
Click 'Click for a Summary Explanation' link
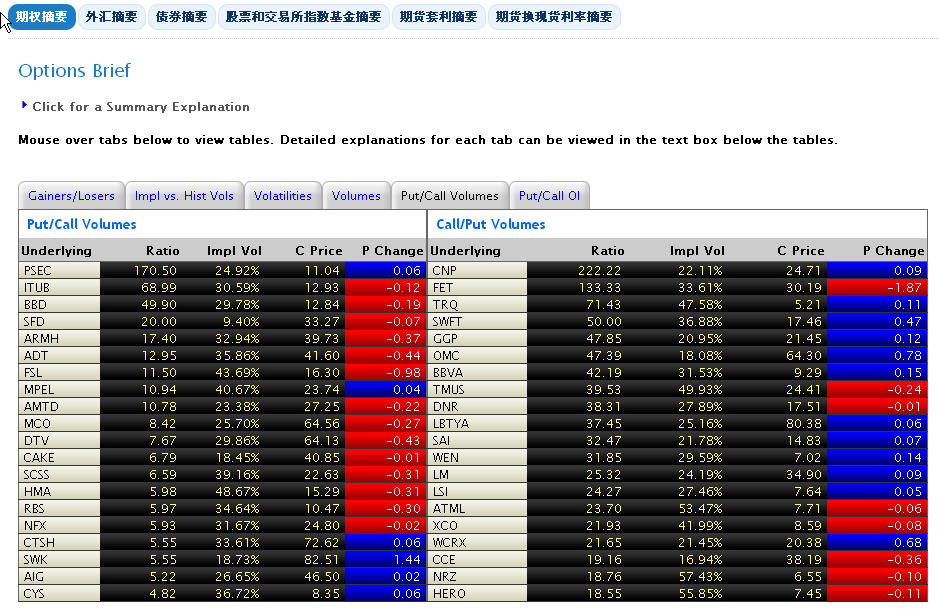(x=141, y=107)
